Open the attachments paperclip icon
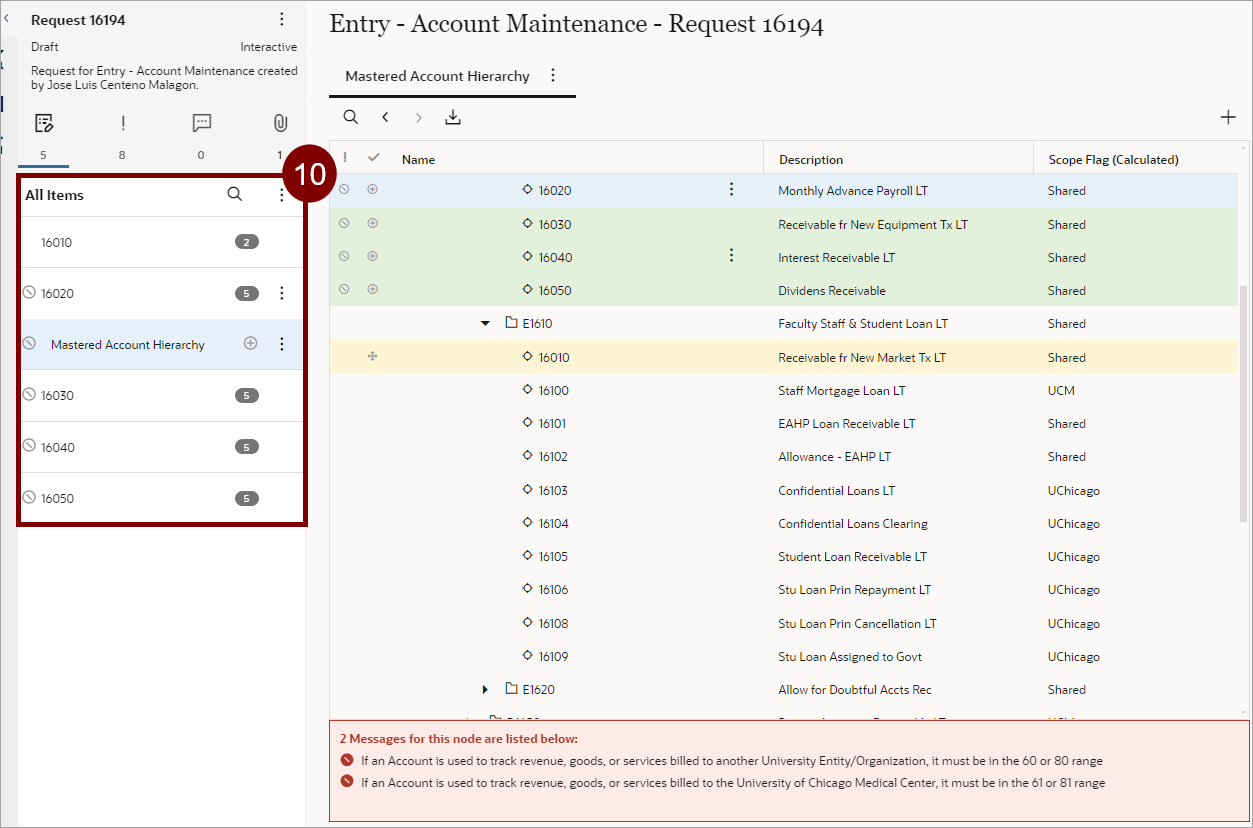This screenshot has width=1253, height=828. (x=280, y=123)
